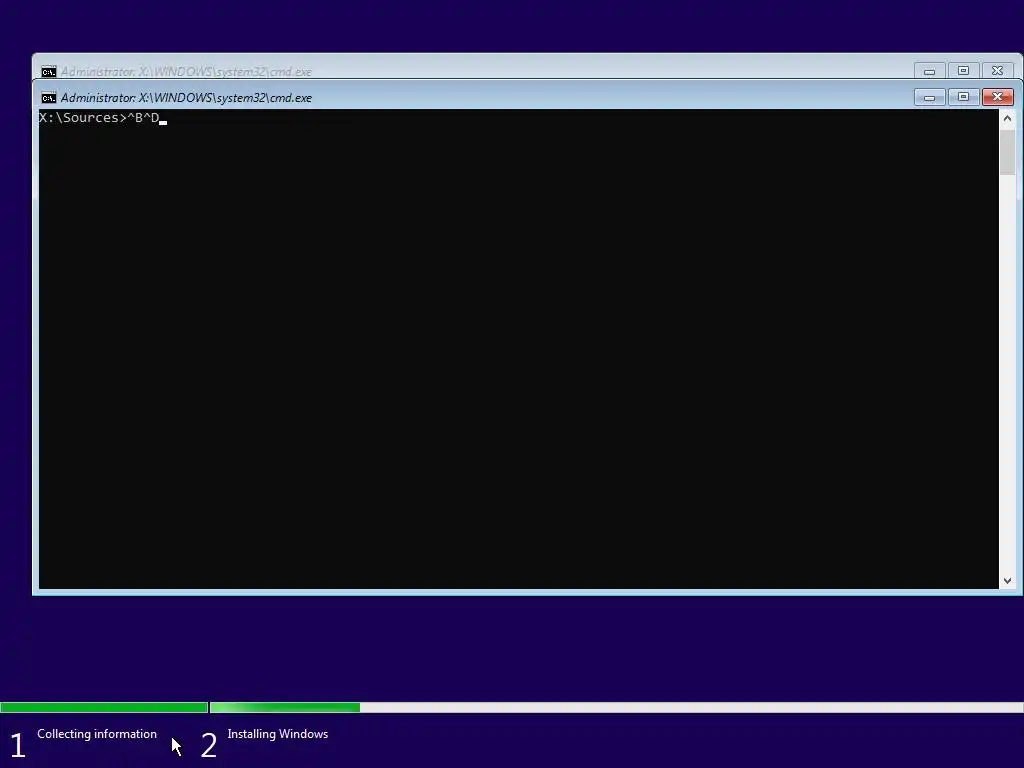This screenshot has height=768, width=1024.
Task: Click the Collecting information progress bar
Action: pos(104,707)
